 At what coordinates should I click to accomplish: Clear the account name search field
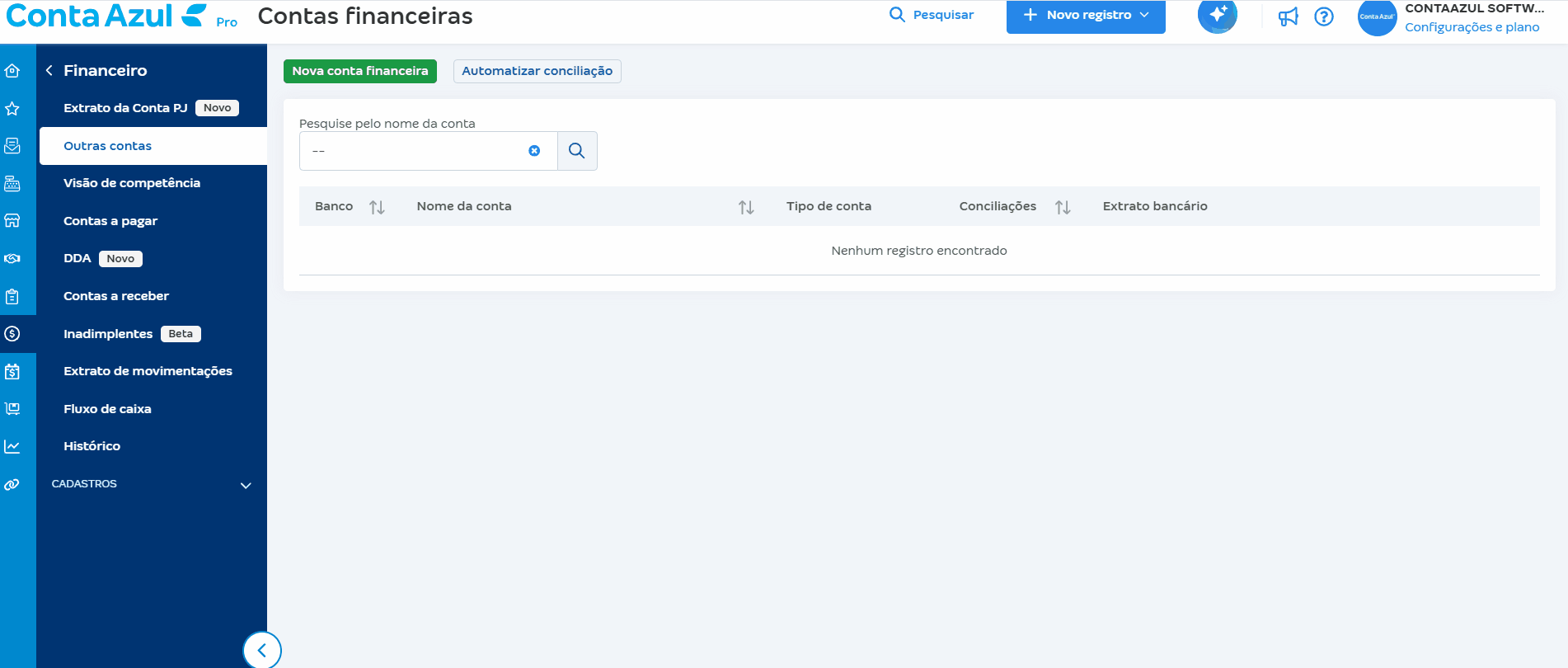click(534, 151)
